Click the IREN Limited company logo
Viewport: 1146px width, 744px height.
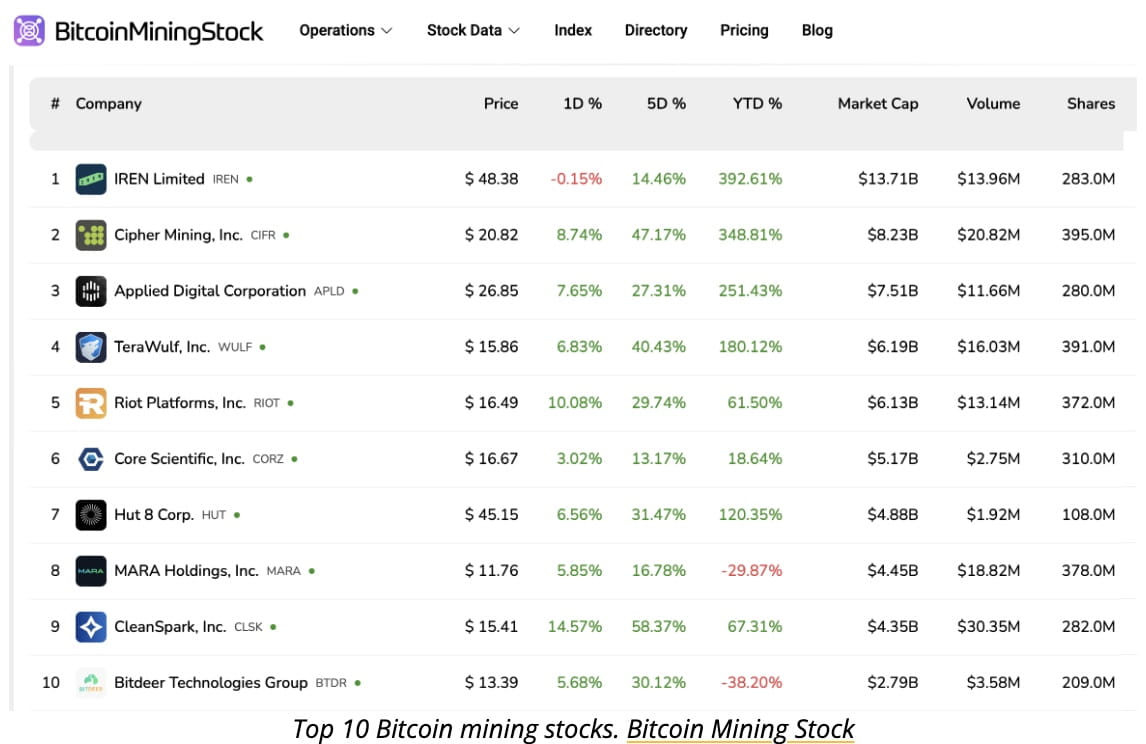[x=91, y=179]
